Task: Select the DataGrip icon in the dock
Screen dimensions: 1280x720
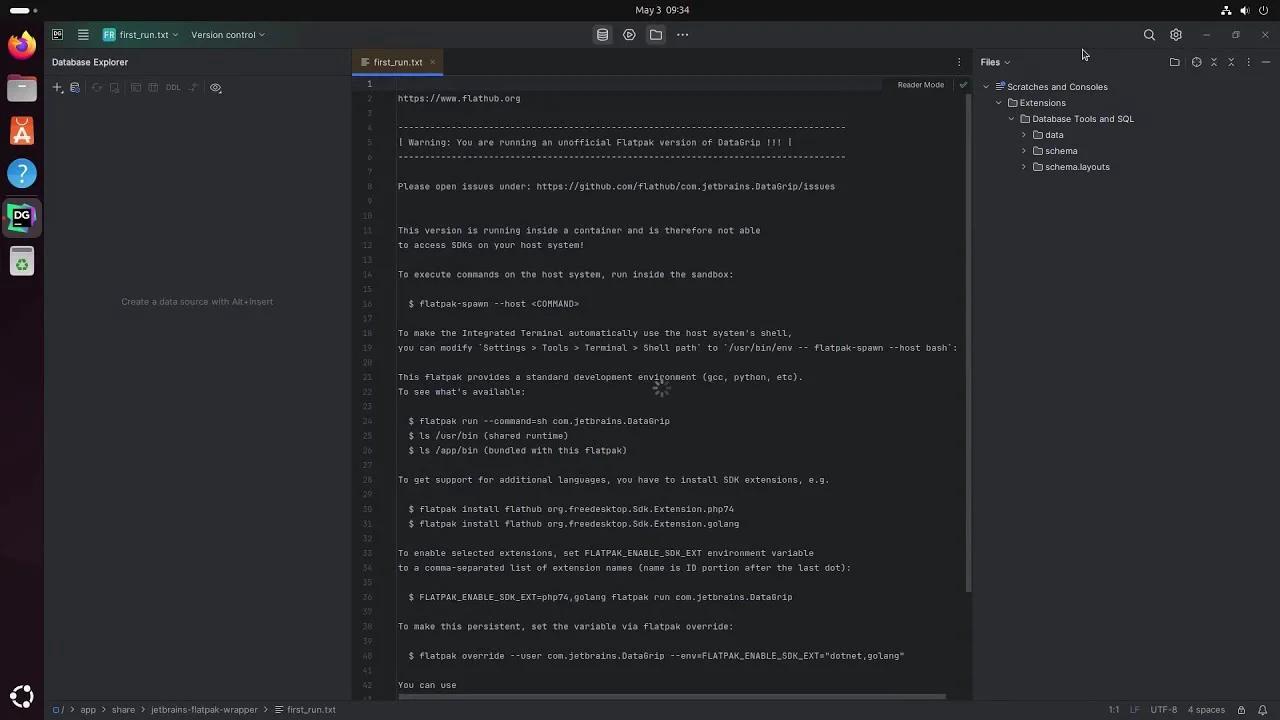Action: [21, 216]
